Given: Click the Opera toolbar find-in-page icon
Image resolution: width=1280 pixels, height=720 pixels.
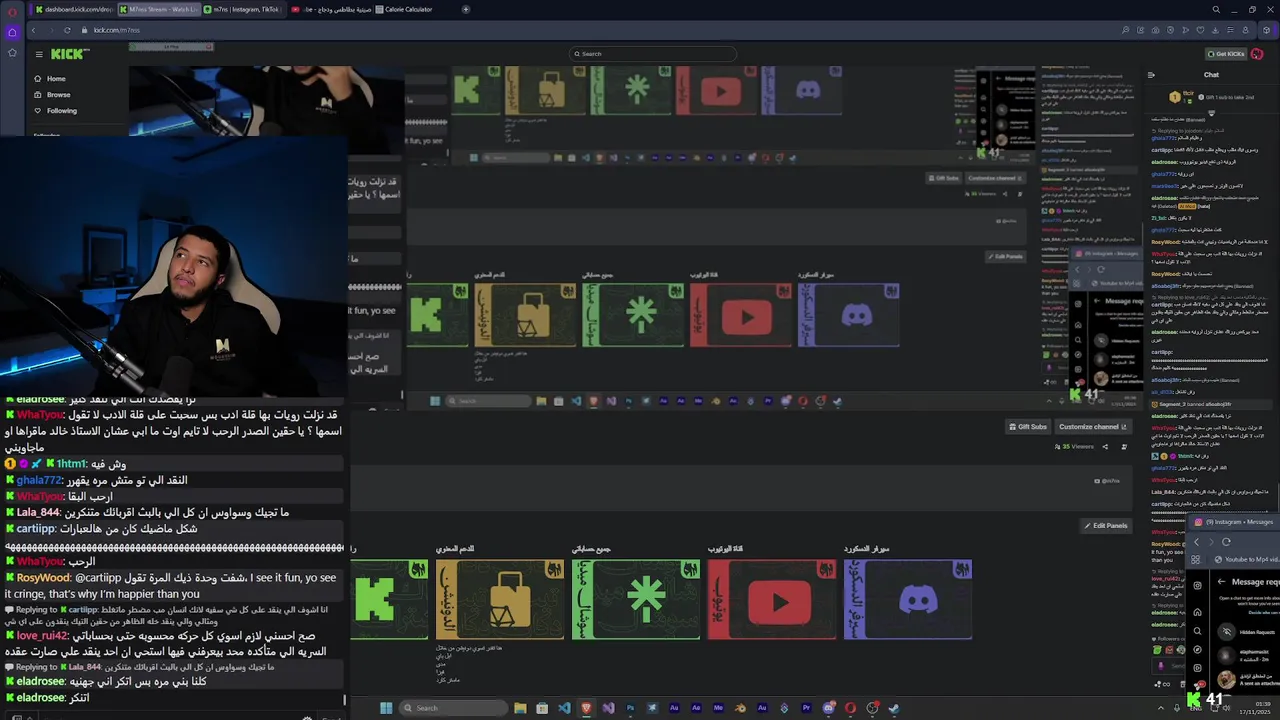Looking at the screenshot, I should point(1125,30).
